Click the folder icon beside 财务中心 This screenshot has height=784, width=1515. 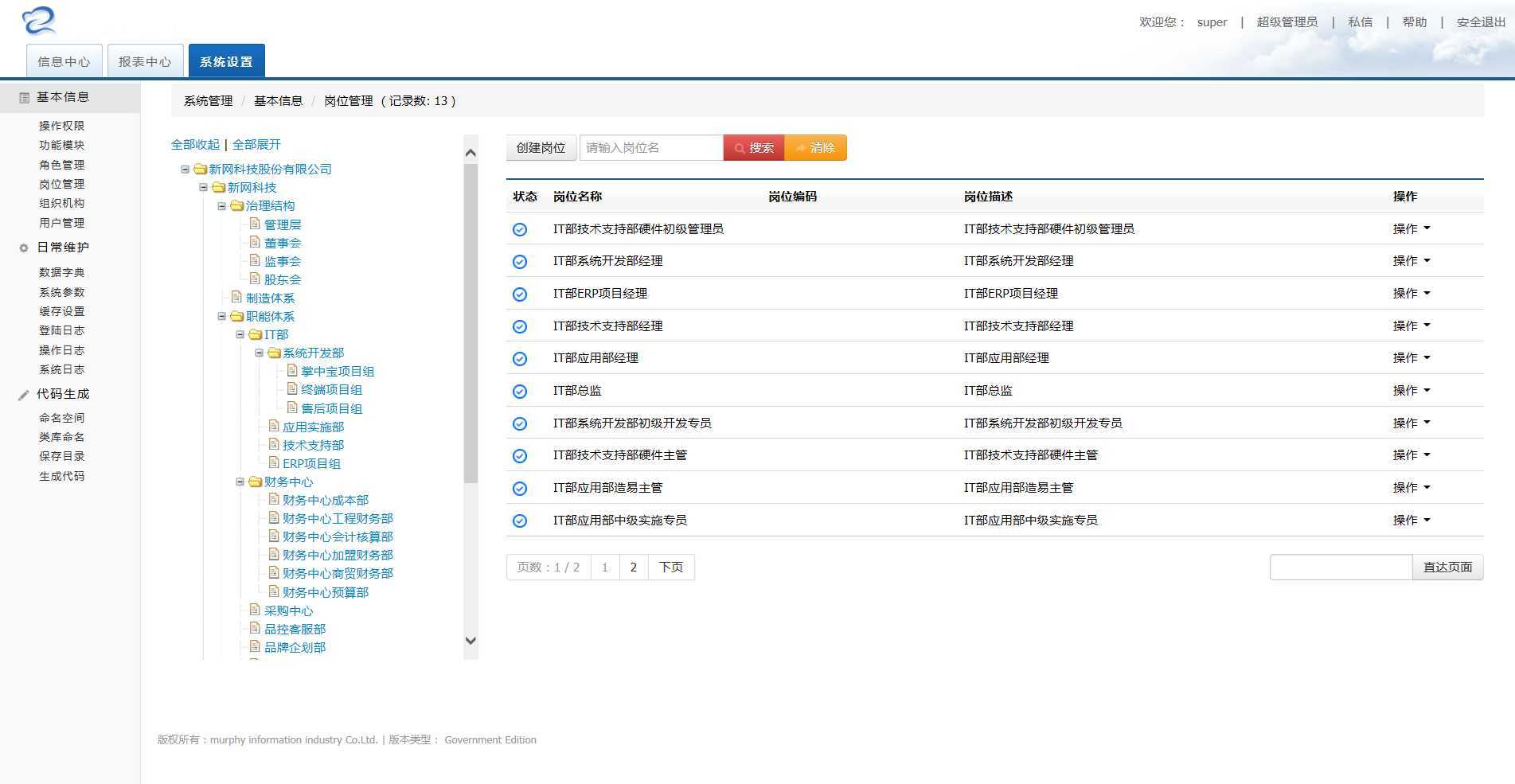256,482
